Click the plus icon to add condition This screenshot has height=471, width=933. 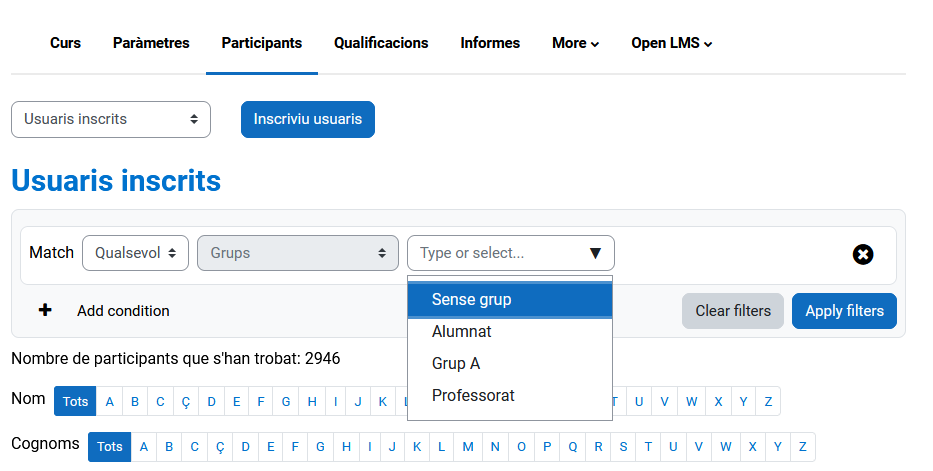[x=45, y=310]
